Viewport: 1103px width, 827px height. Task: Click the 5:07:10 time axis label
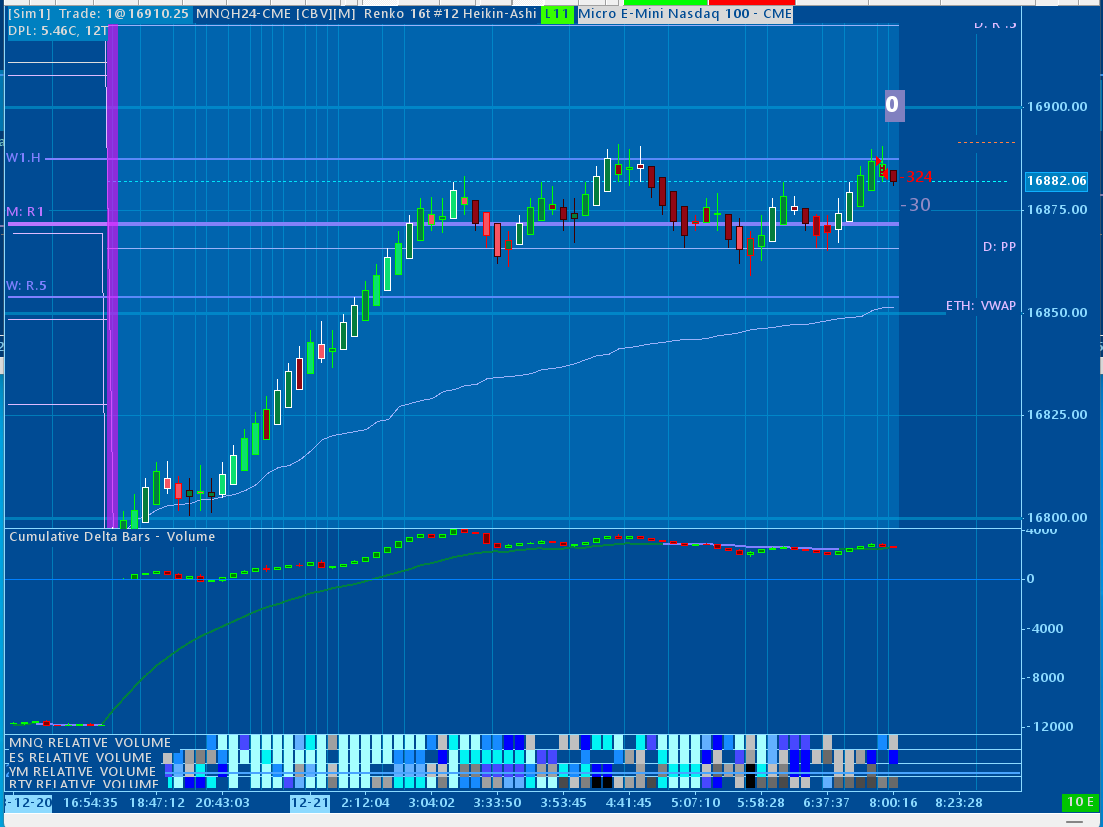click(x=696, y=802)
